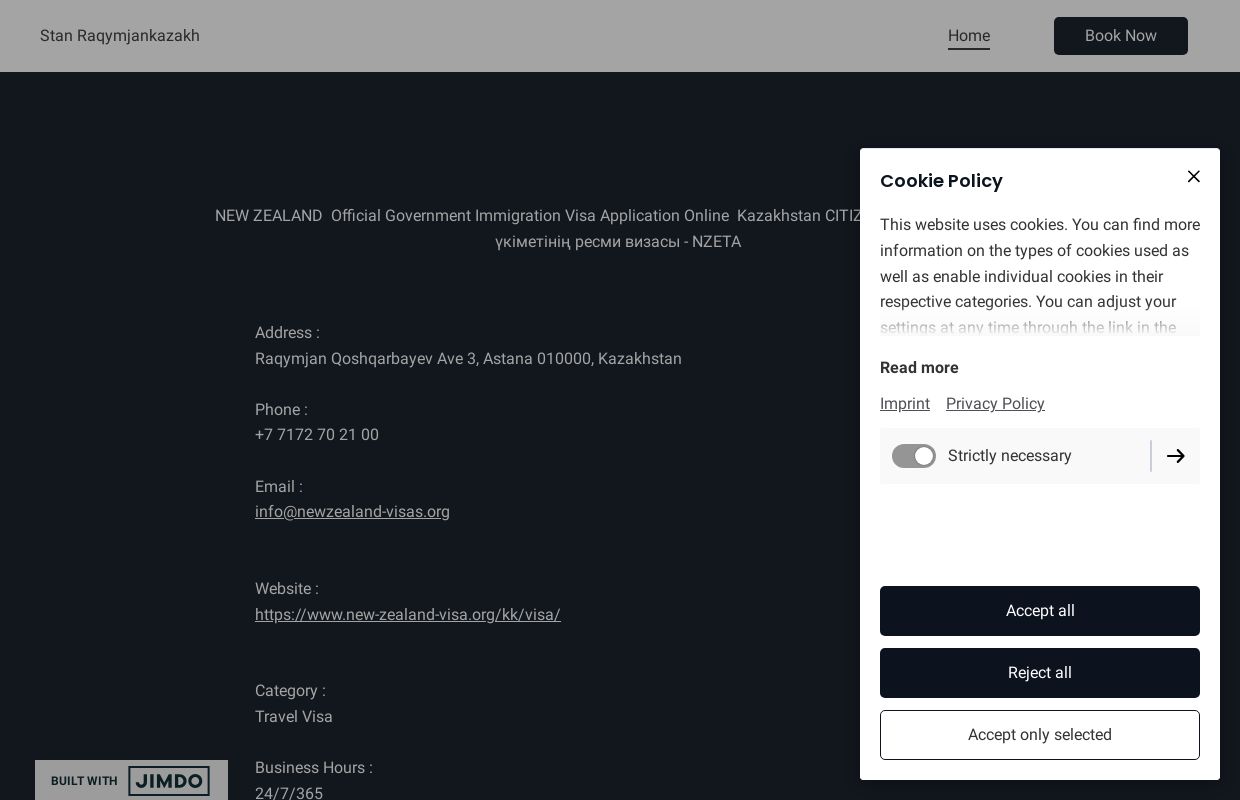Click the Strictly necessary label
This screenshot has height=800, width=1240.
coord(1009,456)
